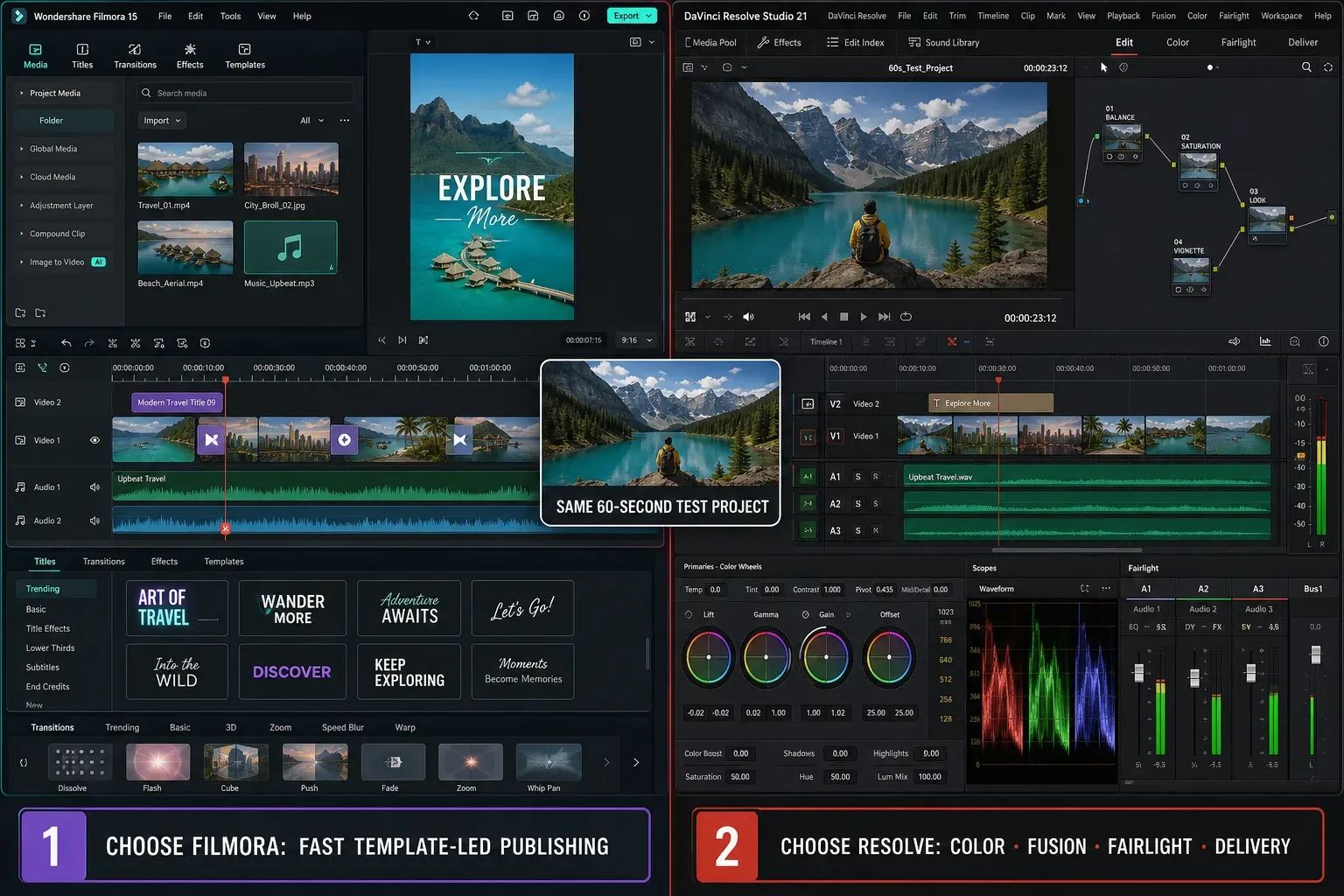Screen dimensions: 1344x896
Task: Select the Modern Travel Title 09 clip
Action: point(178,402)
